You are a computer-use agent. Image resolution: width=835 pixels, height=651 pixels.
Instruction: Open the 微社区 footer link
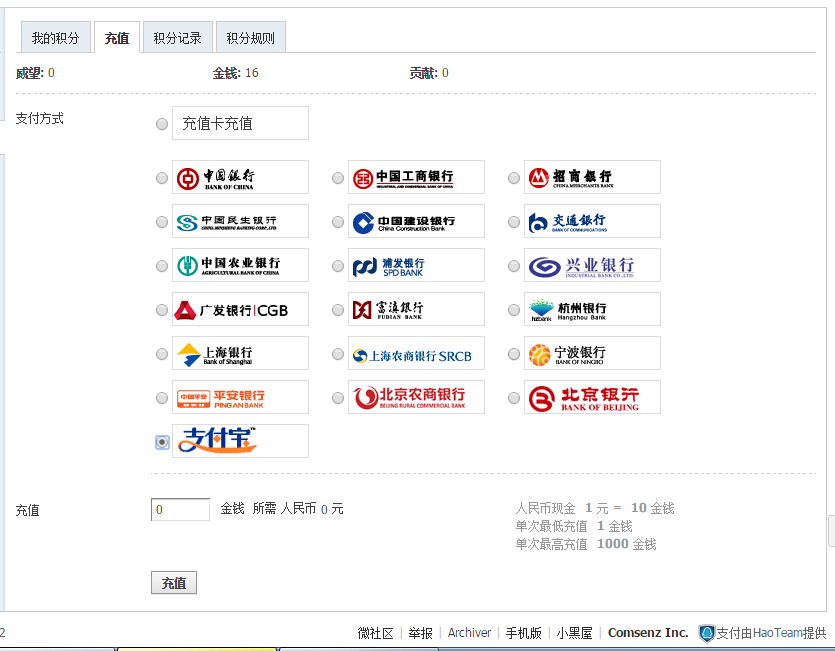click(x=375, y=633)
